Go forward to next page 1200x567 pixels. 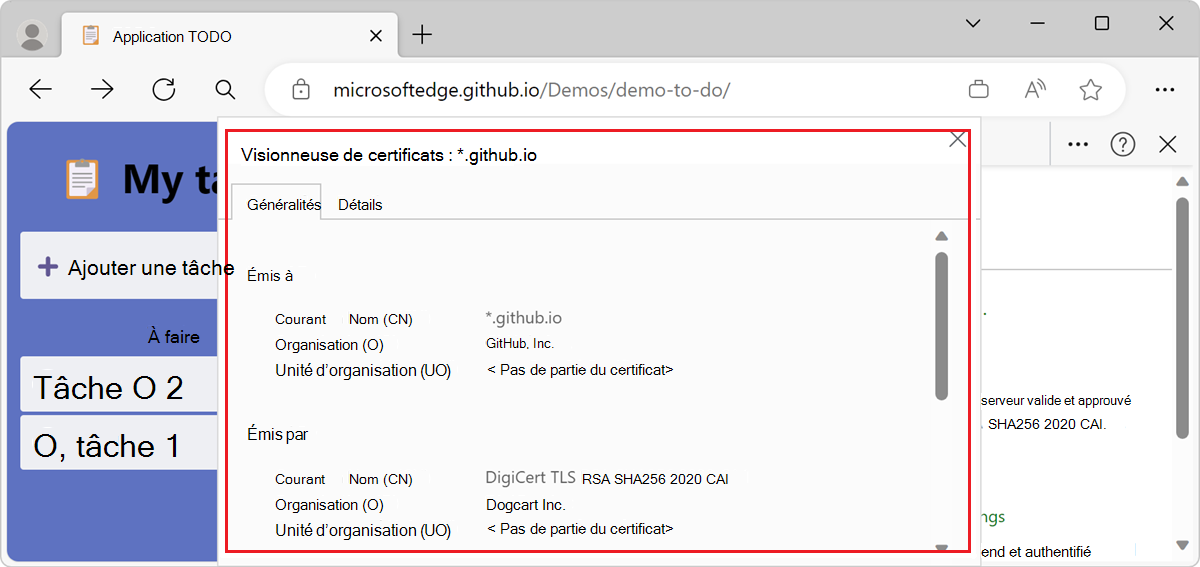pyautogui.click(x=102, y=90)
